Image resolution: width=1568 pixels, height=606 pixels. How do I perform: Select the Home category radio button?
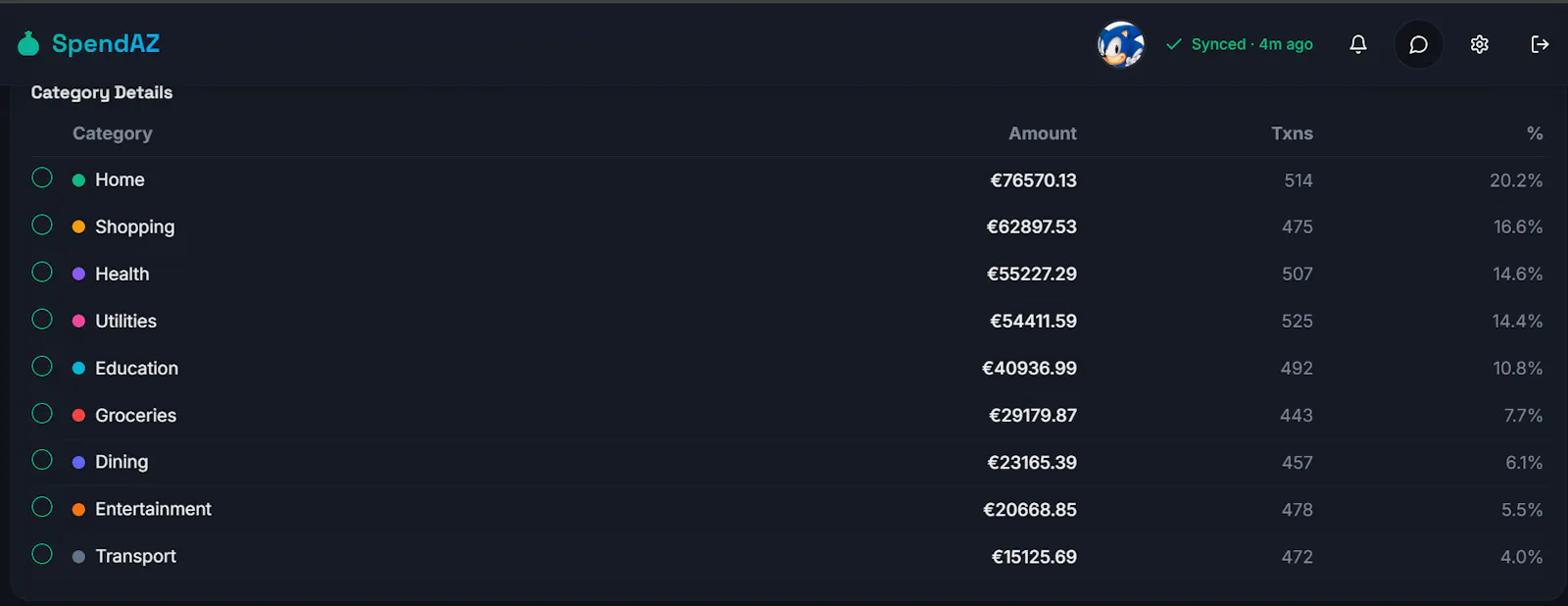[42, 177]
